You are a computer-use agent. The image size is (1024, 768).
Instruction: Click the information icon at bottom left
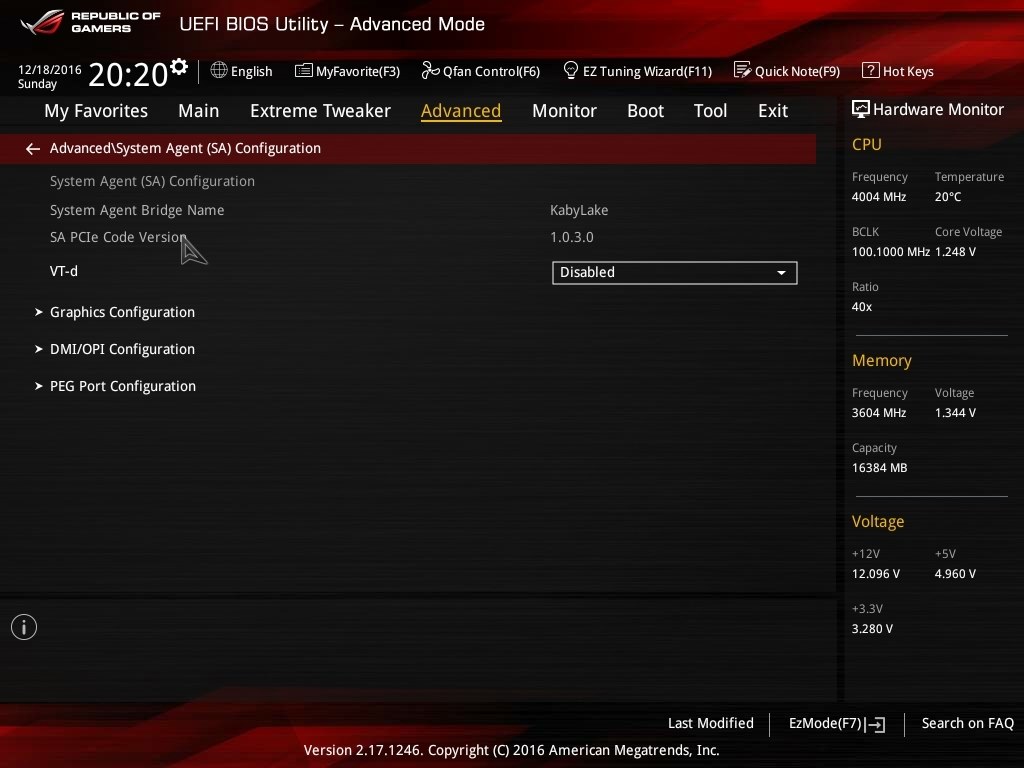tap(23, 627)
